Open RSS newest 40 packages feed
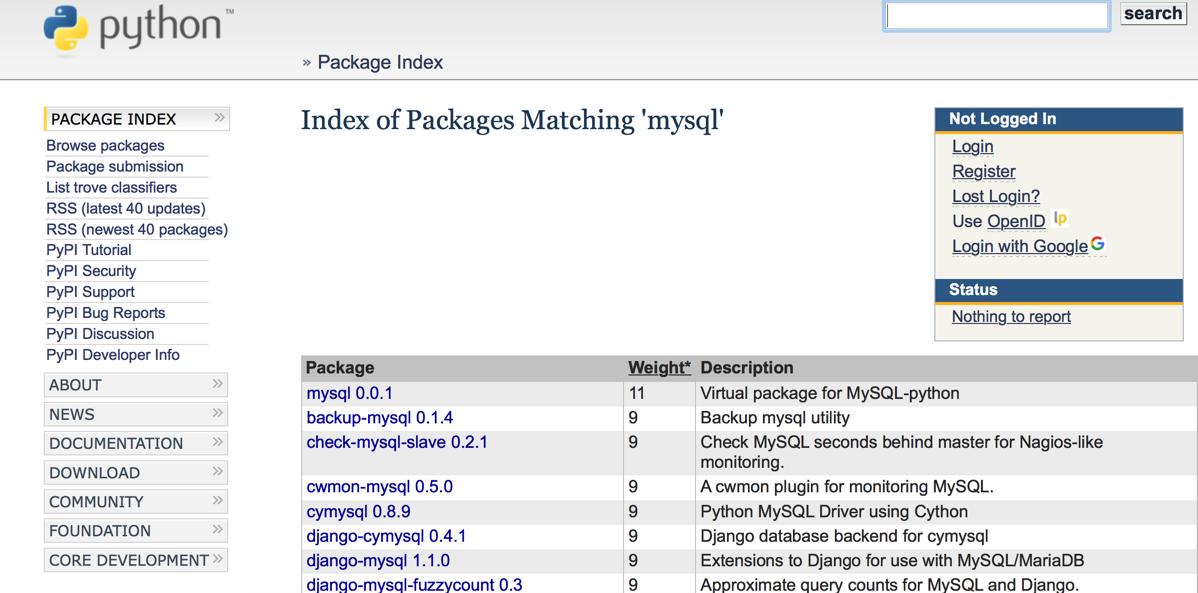1198x593 pixels. click(138, 229)
